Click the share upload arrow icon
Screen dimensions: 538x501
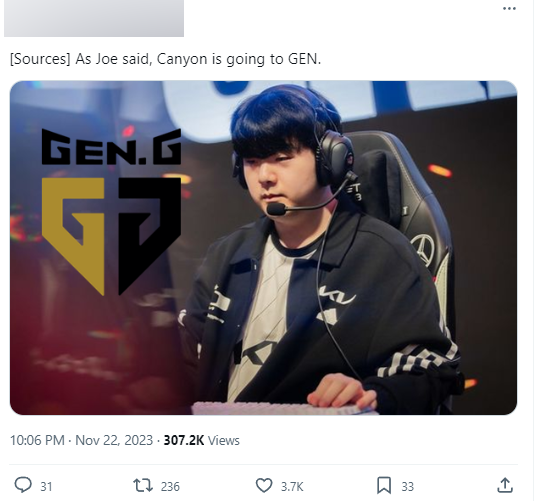tap(505, 485)
